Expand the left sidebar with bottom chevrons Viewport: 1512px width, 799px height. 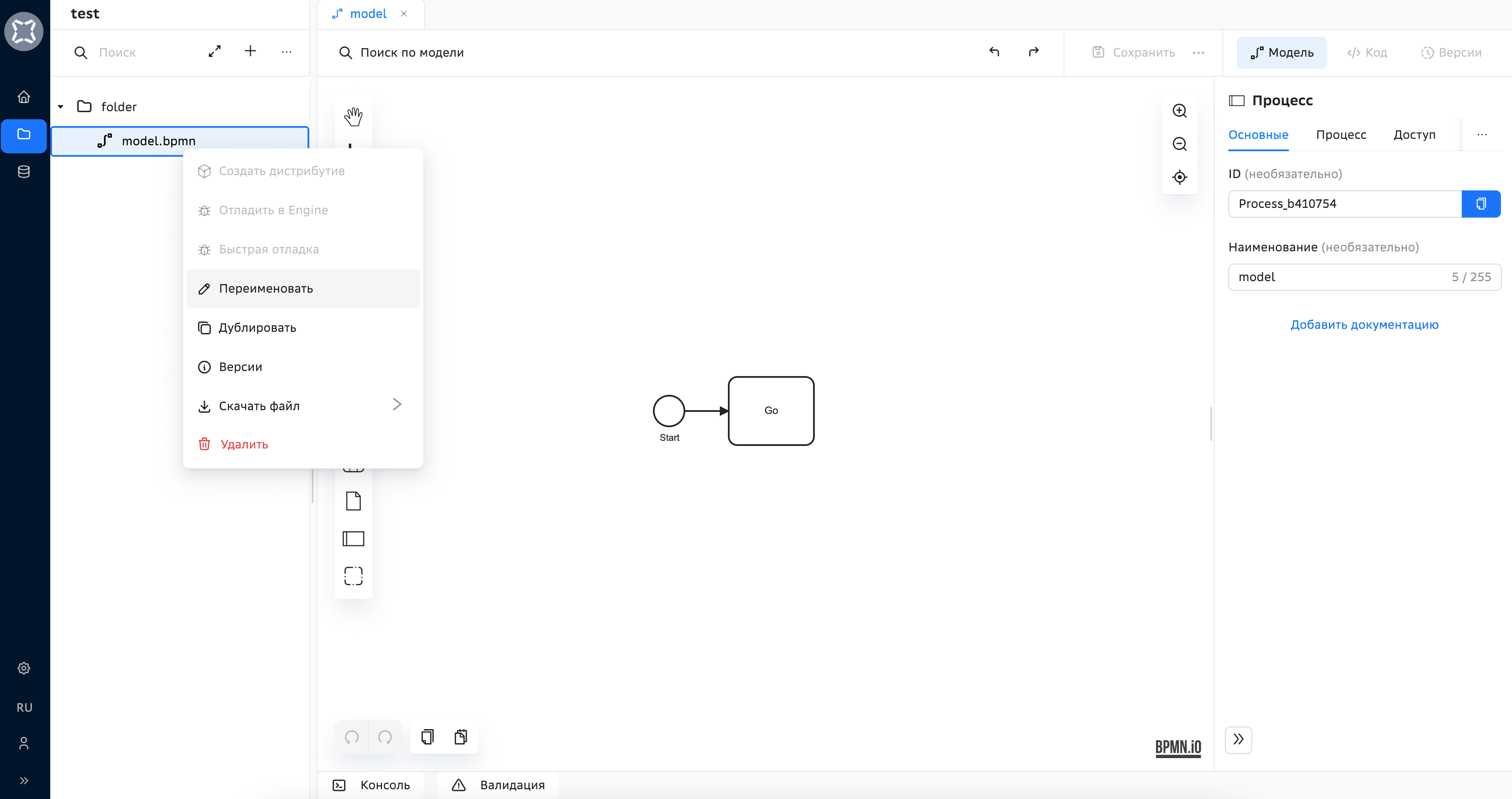[x=24, y=780]
